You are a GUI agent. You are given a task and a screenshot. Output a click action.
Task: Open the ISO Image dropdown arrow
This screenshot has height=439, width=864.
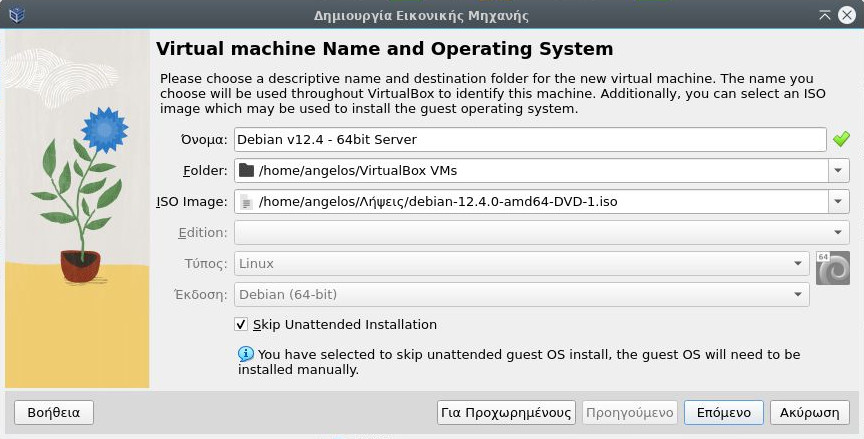click(838, 202)
